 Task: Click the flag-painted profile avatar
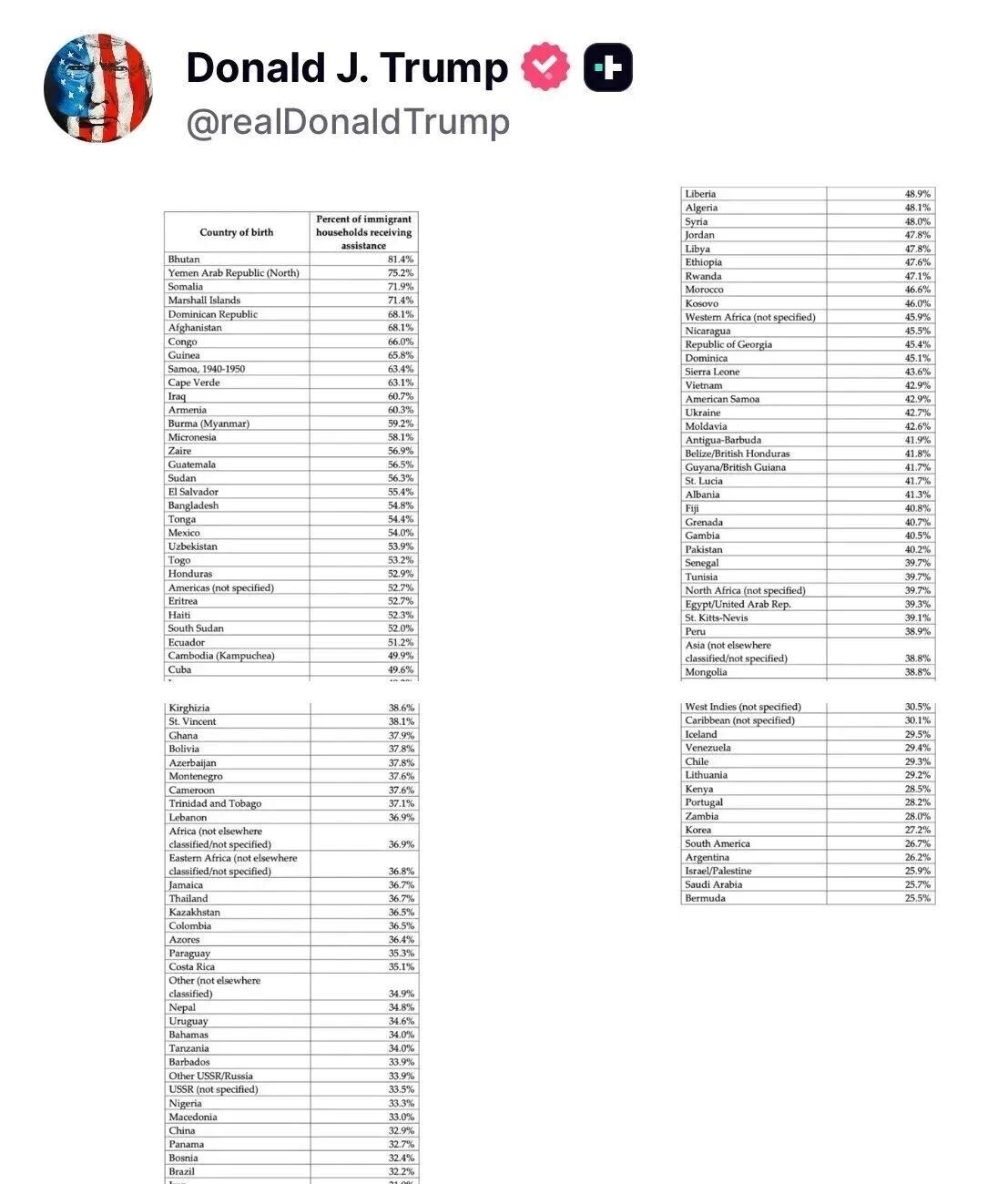(98, 88)
